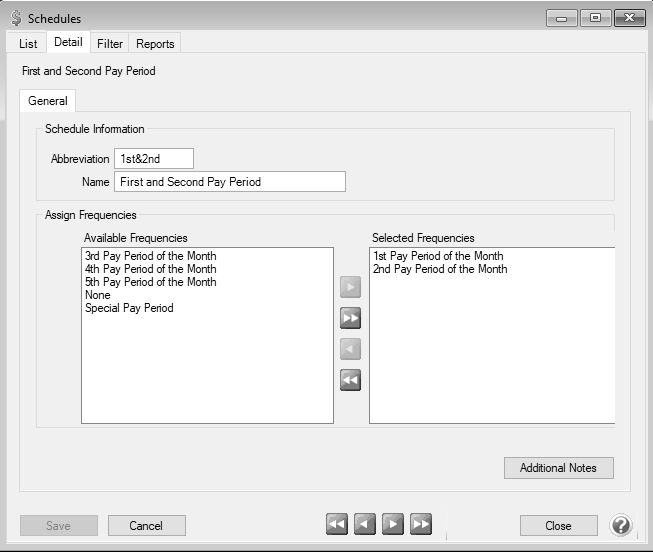Open the Reports tab
Screen dimensions: 653x552
click(x=155, y=44)
